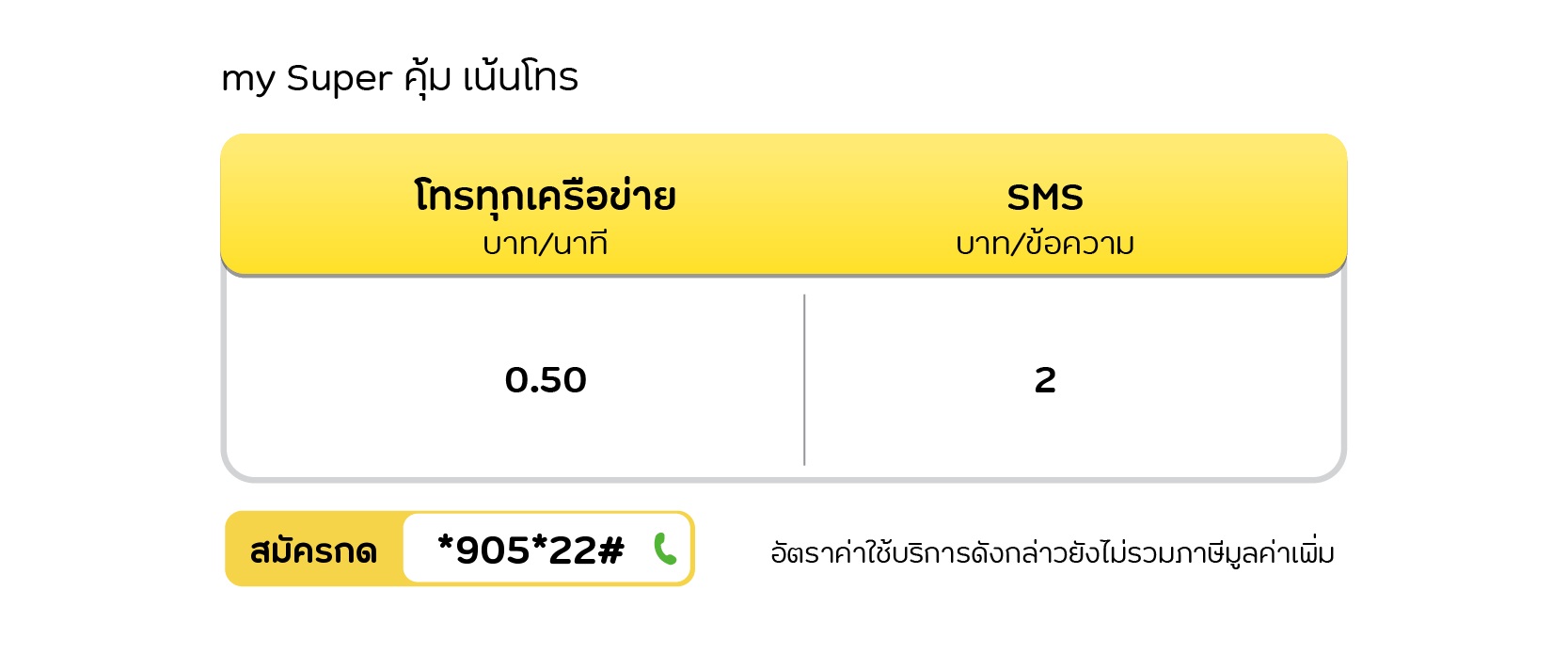Click the vertical divider between price columns
Image resolution: width=1568 pixels, height=654 pixels.
(x=804, y=379)
